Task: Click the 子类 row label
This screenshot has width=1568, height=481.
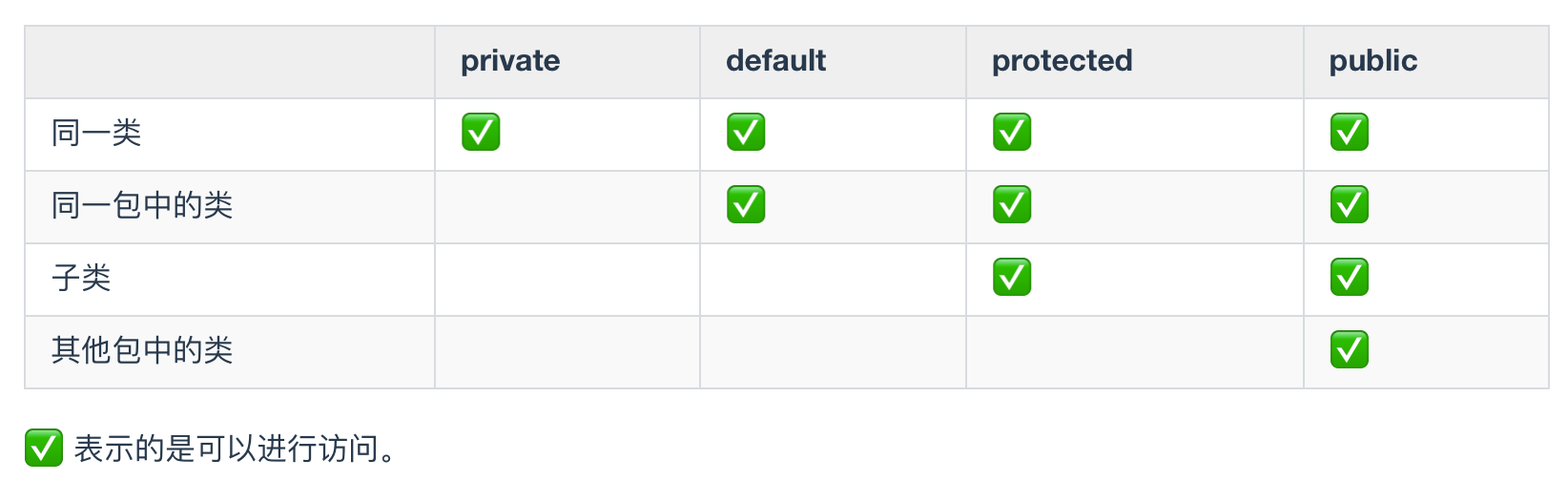Action: [x=81, y=278]
